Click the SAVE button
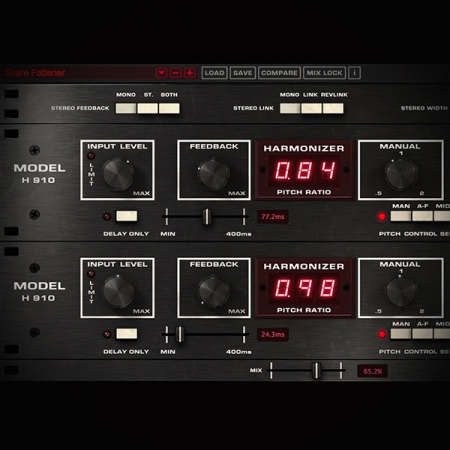Viewport: 450px width, 450px height. pyautogui.click(x=243, y=73)
